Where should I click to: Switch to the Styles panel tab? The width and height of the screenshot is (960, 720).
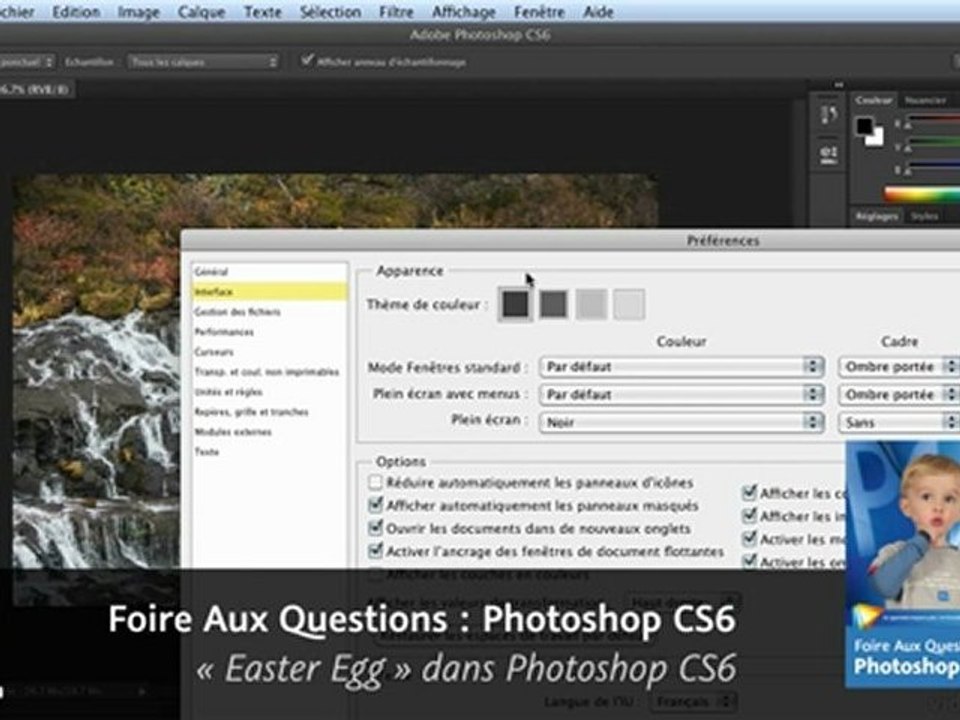point(924,216)
